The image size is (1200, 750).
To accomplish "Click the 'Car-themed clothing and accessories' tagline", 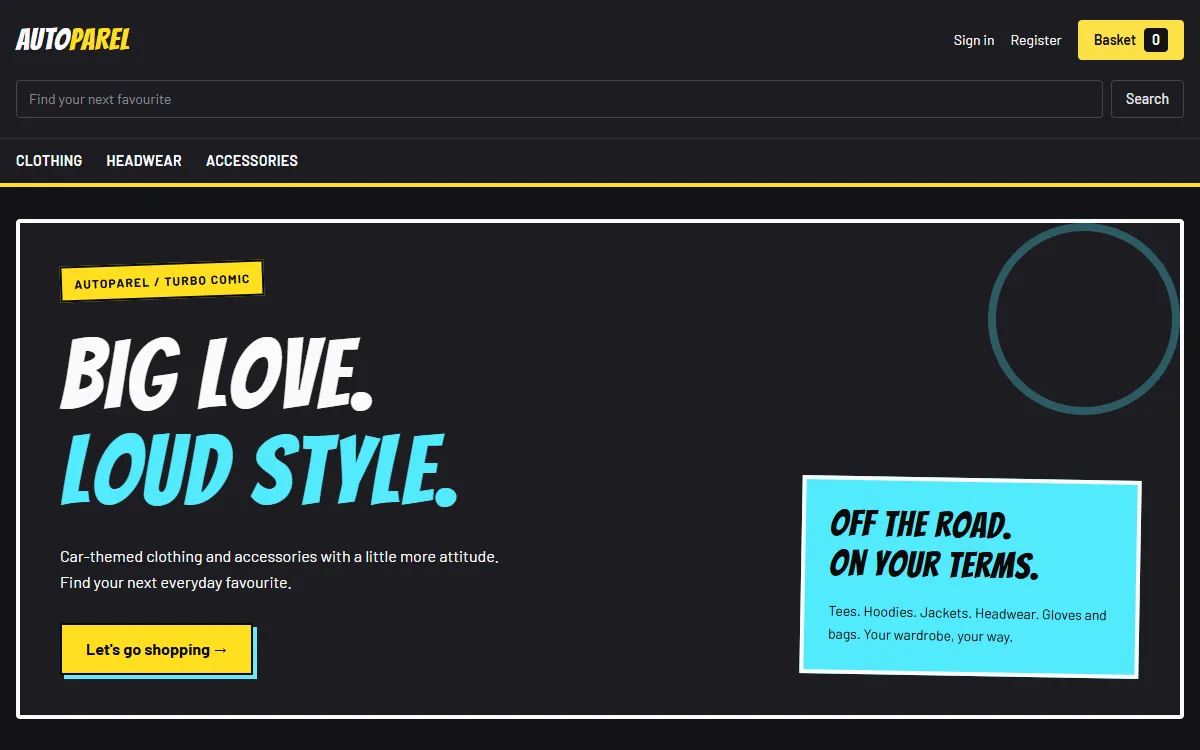I will tap(279, 557).
